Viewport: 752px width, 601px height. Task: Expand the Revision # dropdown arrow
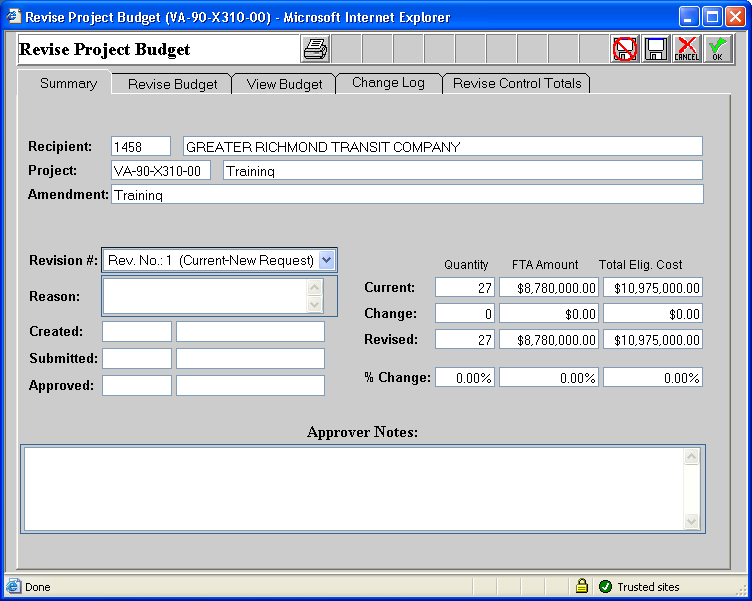(x=327, y=260)
